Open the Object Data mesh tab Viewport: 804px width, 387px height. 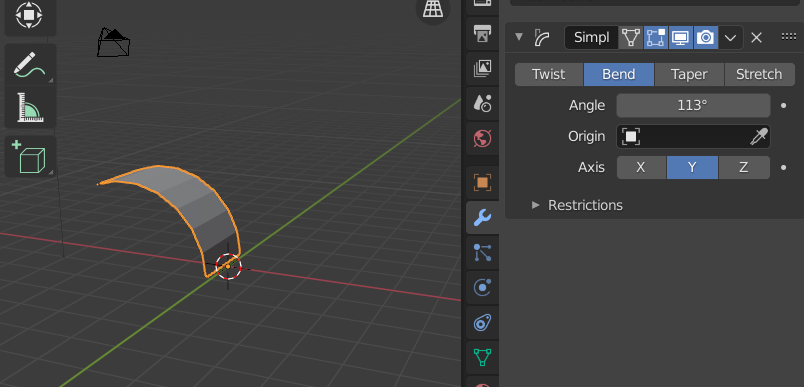[483, 357]
